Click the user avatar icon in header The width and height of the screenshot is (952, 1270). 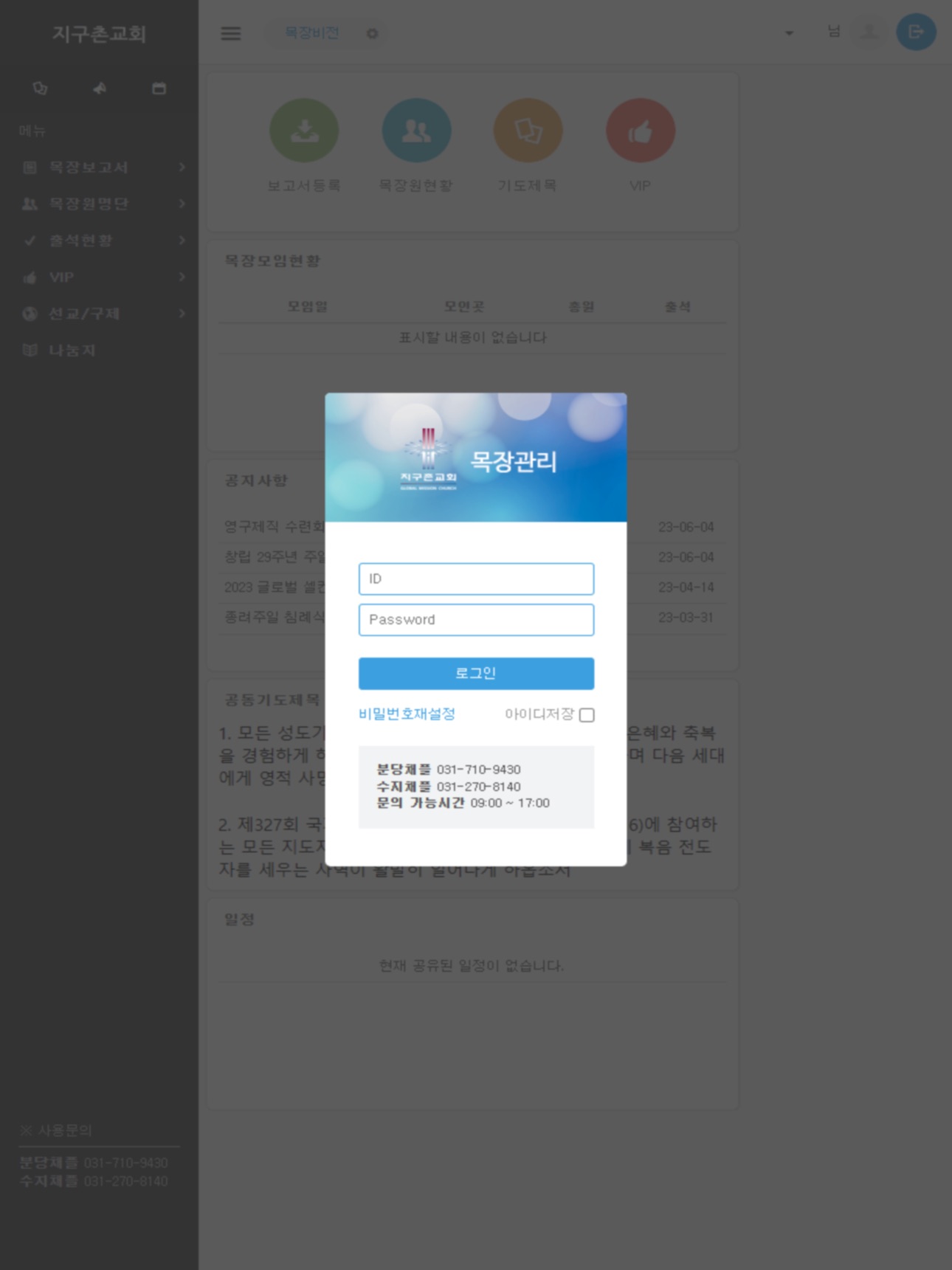(x=869, y=32)
